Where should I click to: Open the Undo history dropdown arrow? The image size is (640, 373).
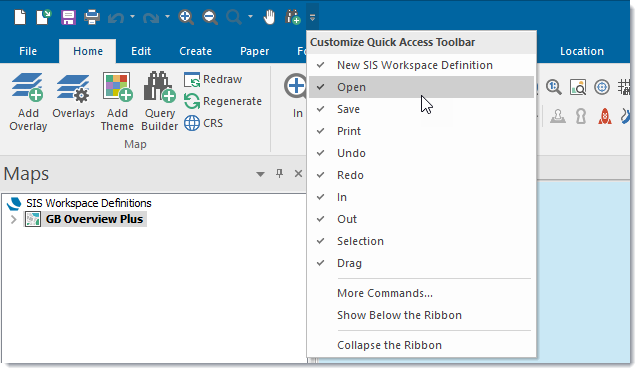(132, 17)
